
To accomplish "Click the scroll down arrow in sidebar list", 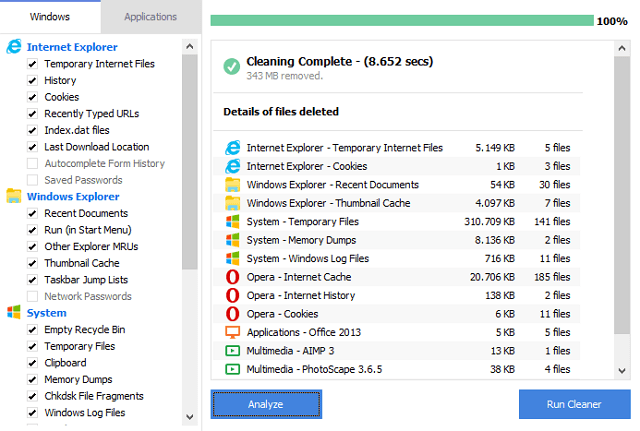I will click(189, 415).
